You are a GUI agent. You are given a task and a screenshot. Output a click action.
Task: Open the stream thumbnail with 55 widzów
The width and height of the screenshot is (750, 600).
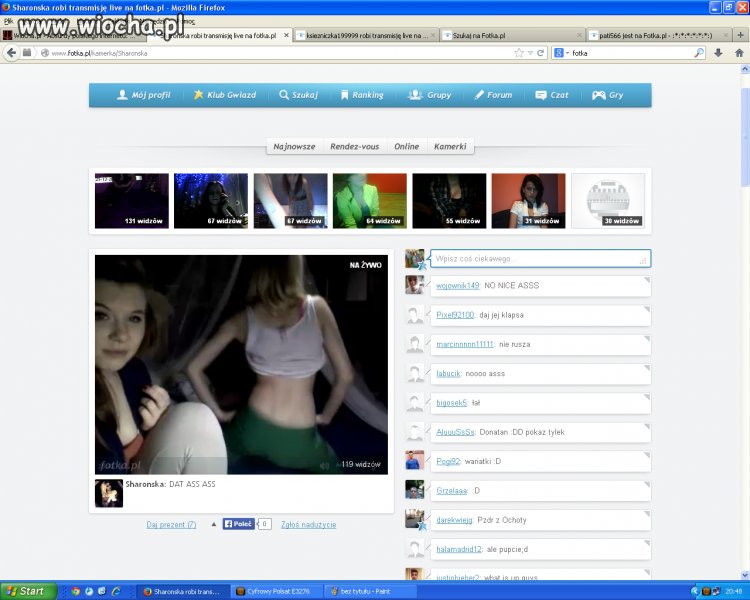click(x=449, y=200)
